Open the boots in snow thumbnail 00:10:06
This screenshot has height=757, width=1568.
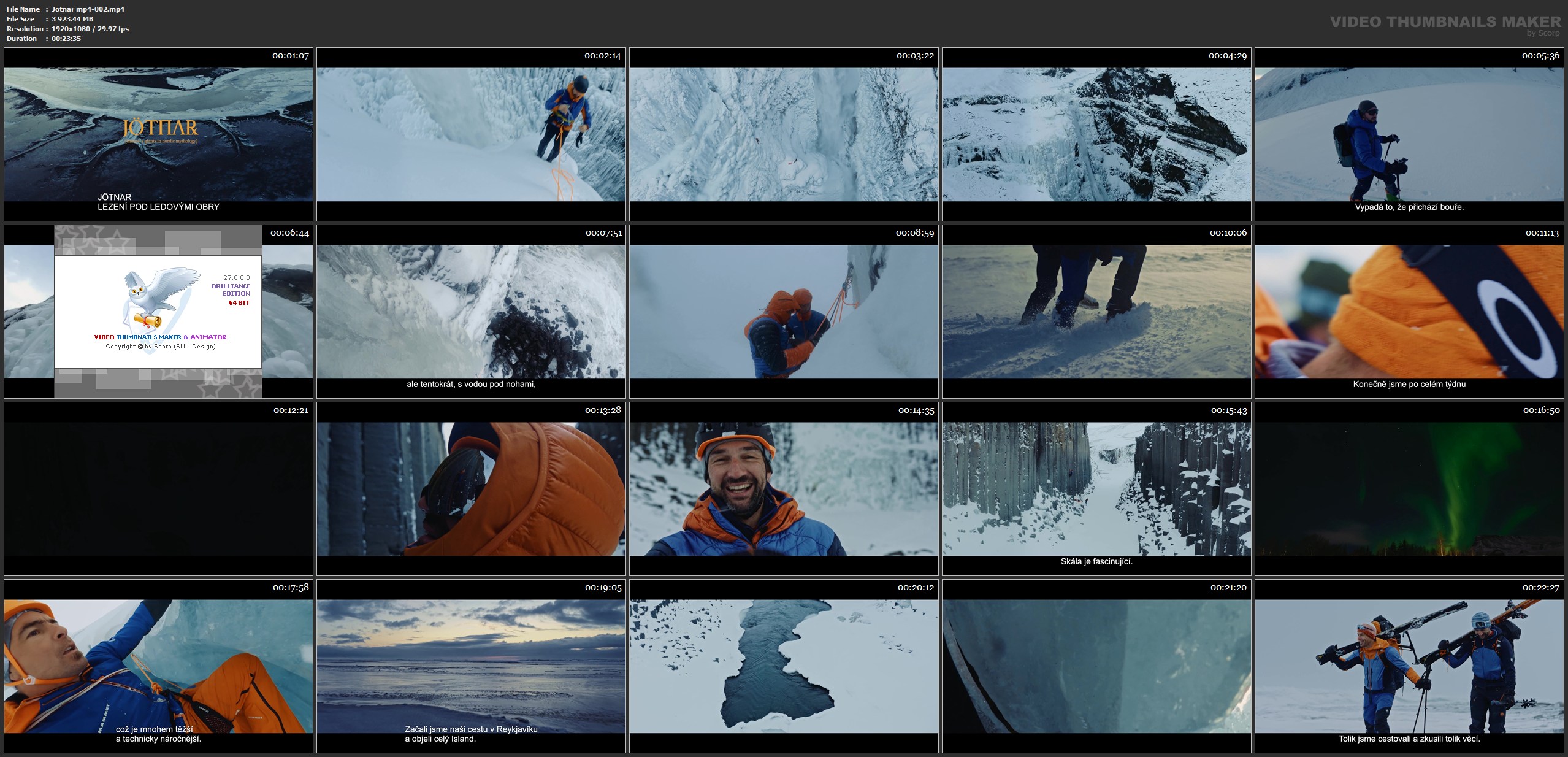tap(1096, 312)
